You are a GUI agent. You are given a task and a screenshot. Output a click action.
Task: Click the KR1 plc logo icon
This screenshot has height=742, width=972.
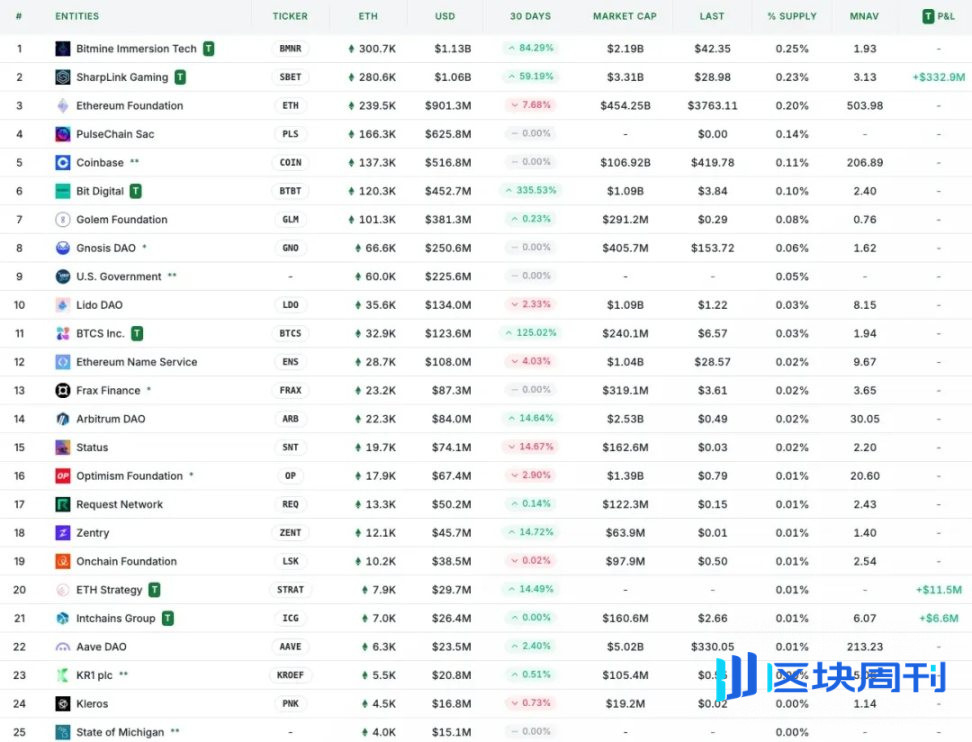(x=63, y=675)
